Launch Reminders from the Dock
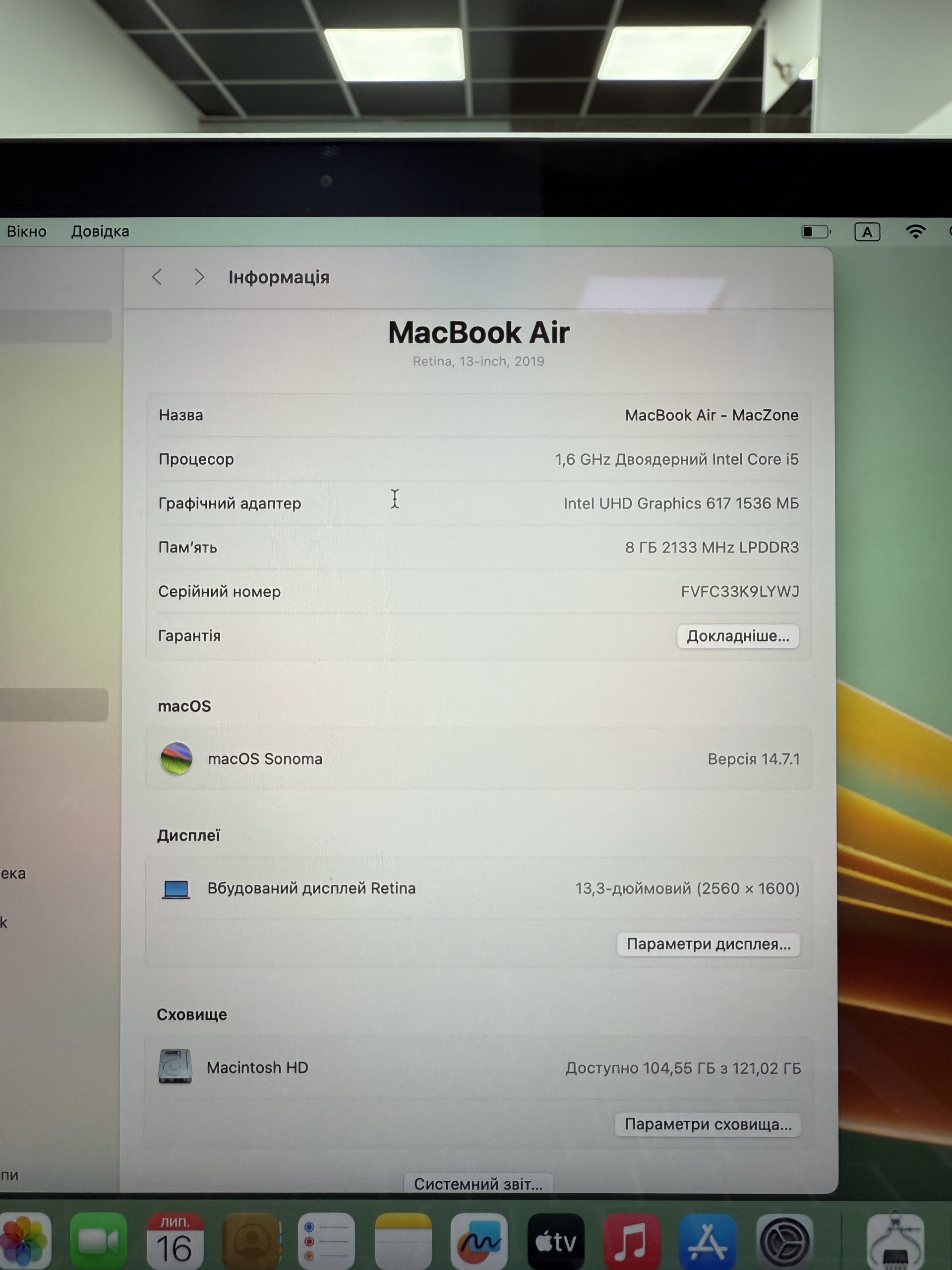Screen dimensions: 952x1270 point(327,1240)
